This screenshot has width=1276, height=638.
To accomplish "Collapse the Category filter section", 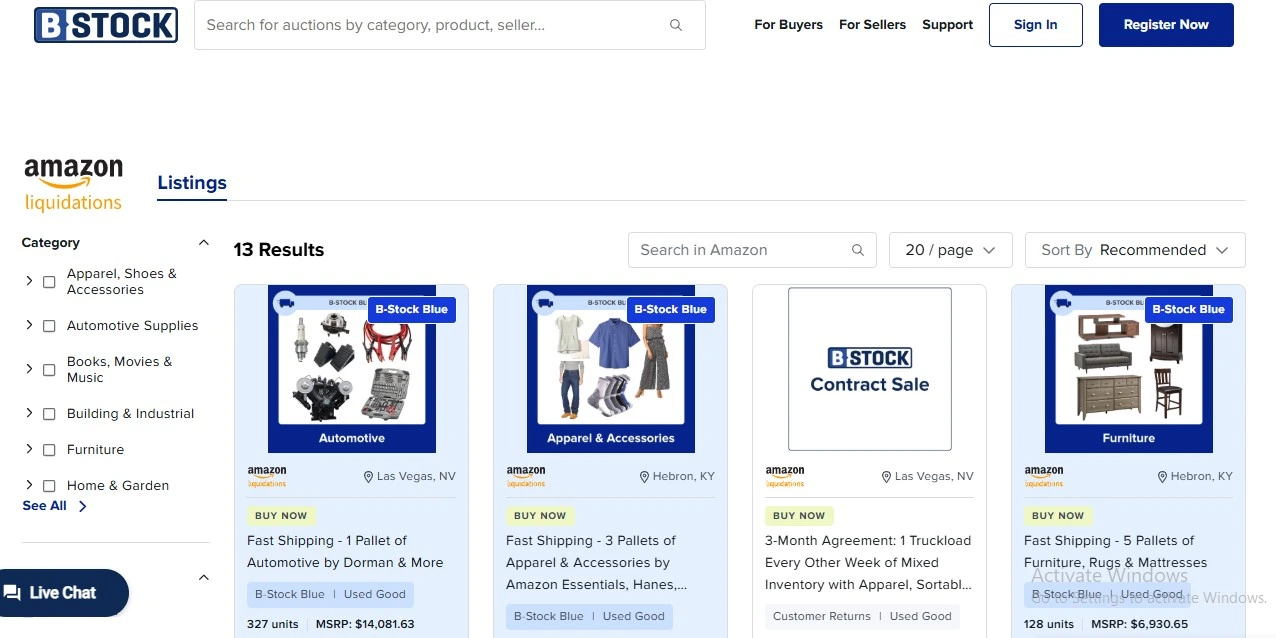I will [203, 243].
